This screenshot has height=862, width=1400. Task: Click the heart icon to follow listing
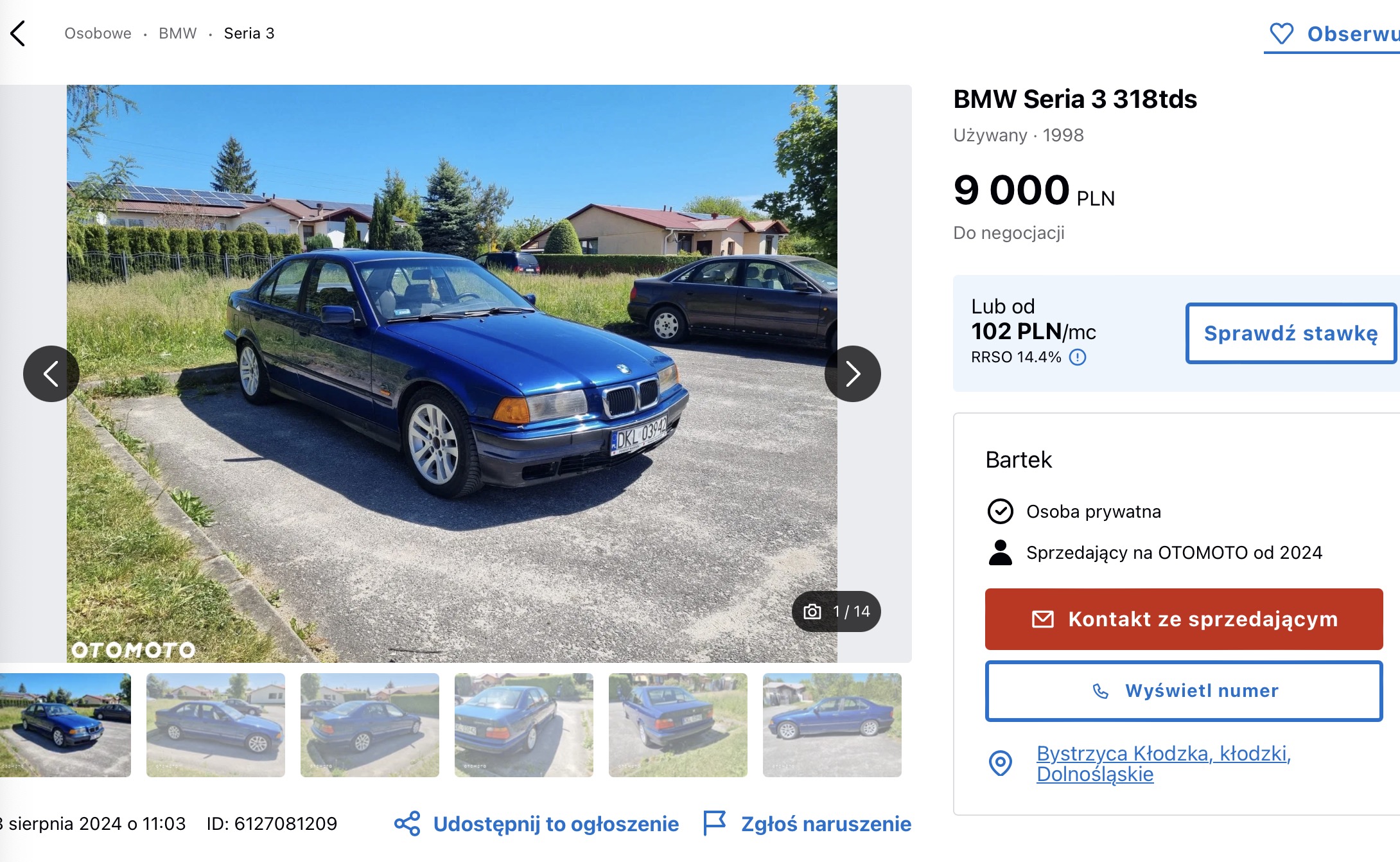pyautogui.click(x=1281, y=33)
